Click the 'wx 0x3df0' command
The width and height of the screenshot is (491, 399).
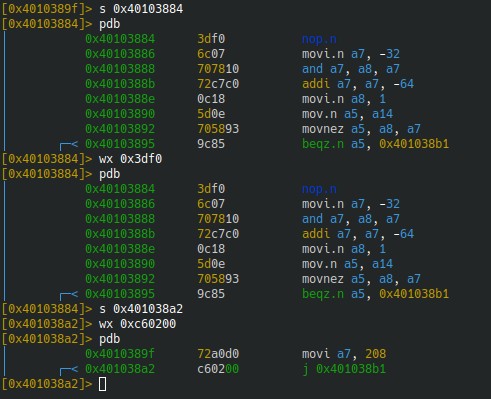(130, 159)
